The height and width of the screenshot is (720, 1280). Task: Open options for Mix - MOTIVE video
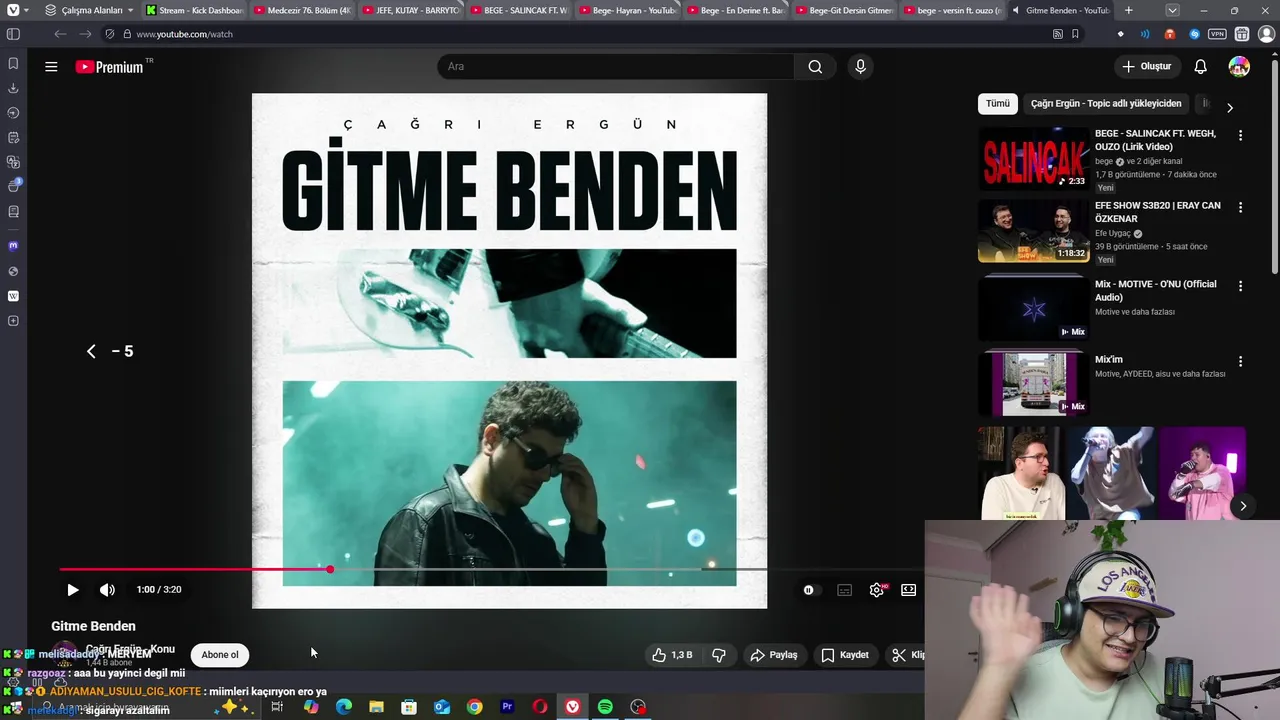pyautogui.click(x=1240, y=285)
